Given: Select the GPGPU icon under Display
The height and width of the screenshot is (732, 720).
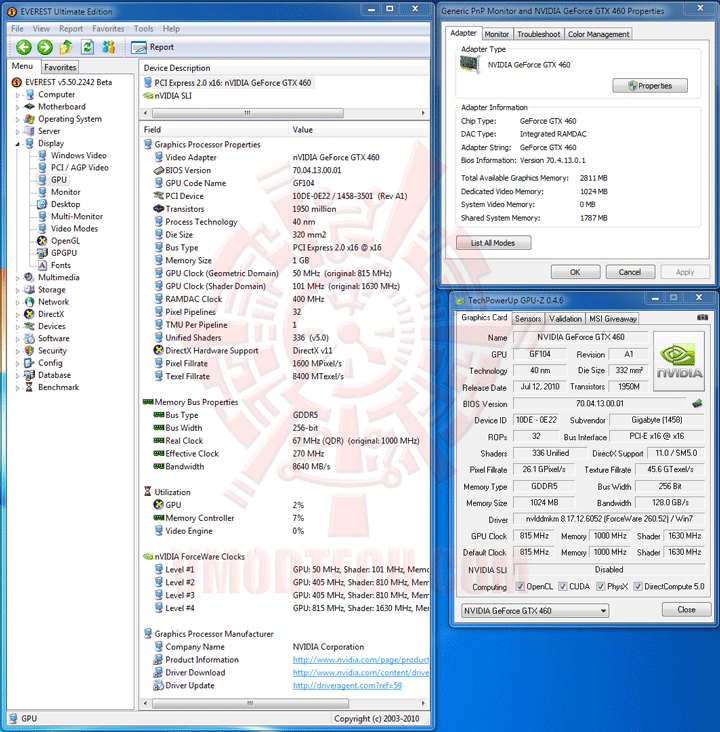Looking at the screenshot, I should (x=42, y=253).
